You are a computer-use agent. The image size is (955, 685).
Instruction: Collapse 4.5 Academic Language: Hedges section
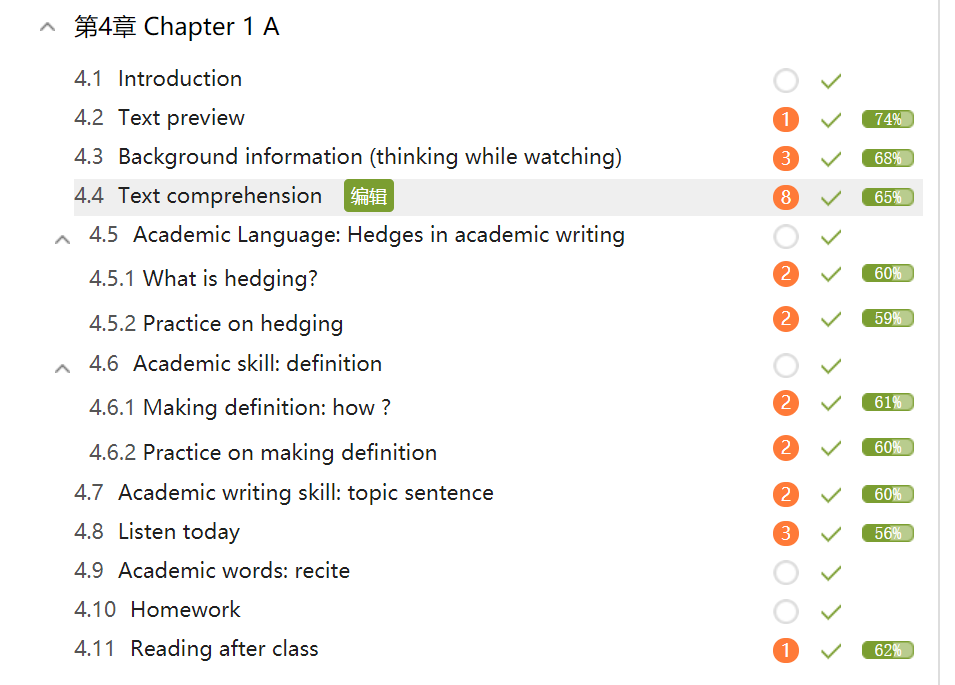(x=62, y=239)
